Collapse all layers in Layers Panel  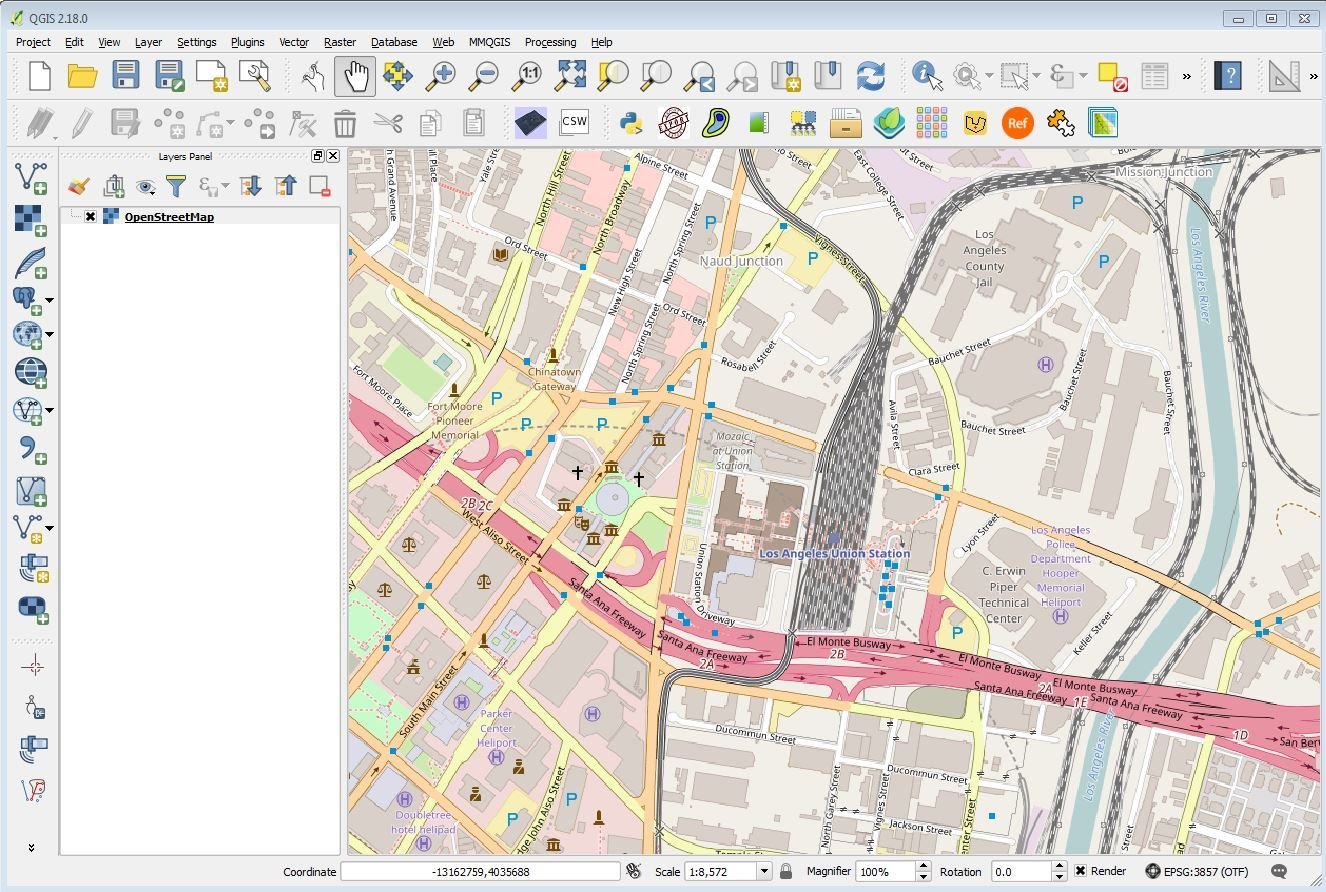(285, 186)
